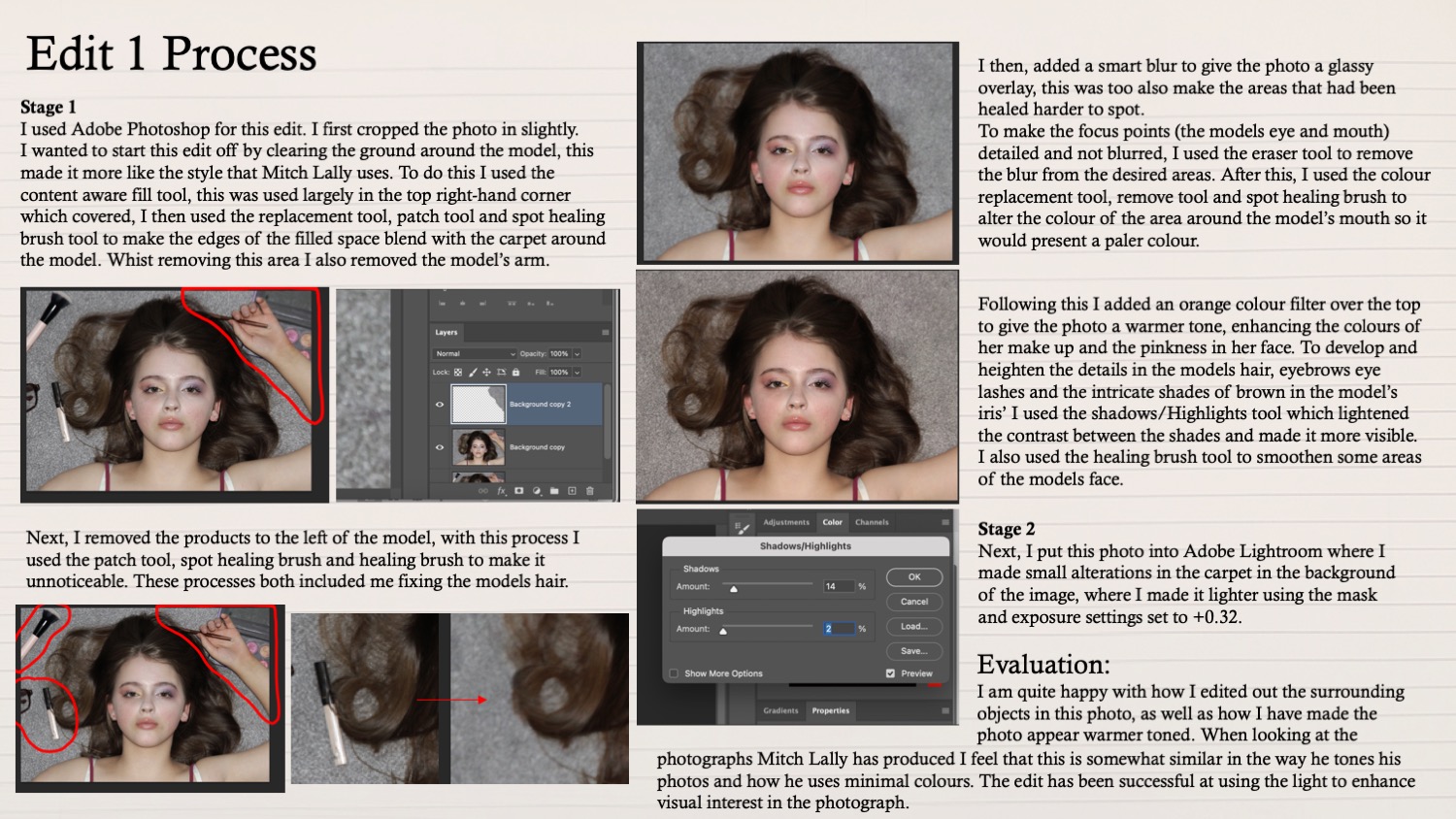Click the create new layer icon
This screenshot has height=819, width=1456.
click(572, 491)
